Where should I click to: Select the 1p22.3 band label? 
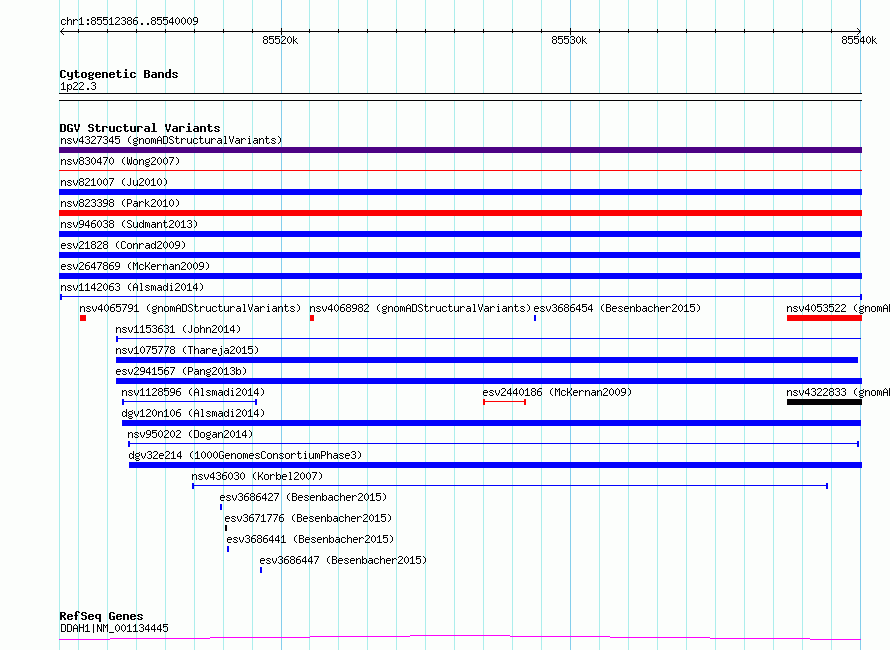coord(78,86)
